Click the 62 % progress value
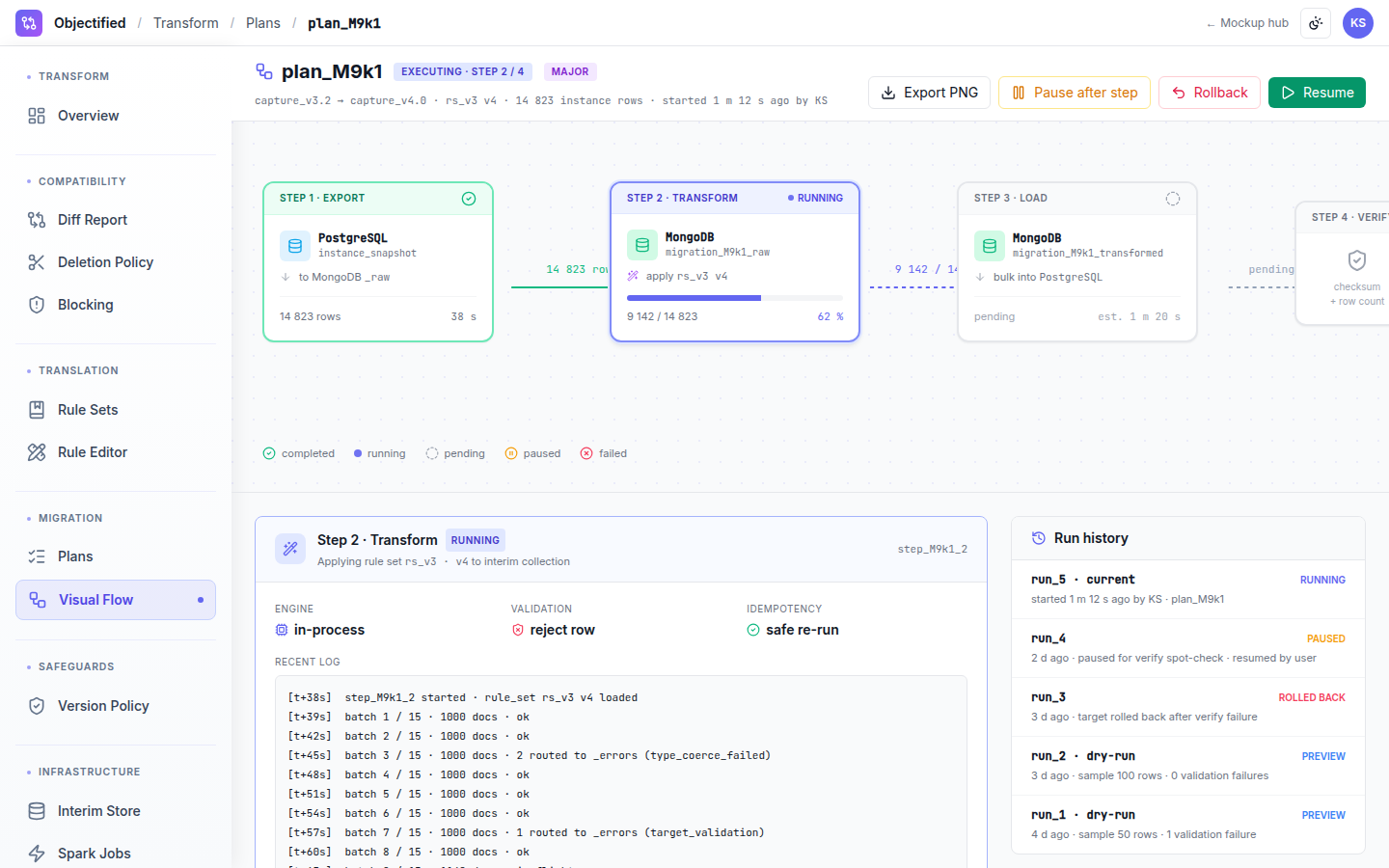Image resolution: width=1389 pixels, height=868 pixels. coord(831,316)
